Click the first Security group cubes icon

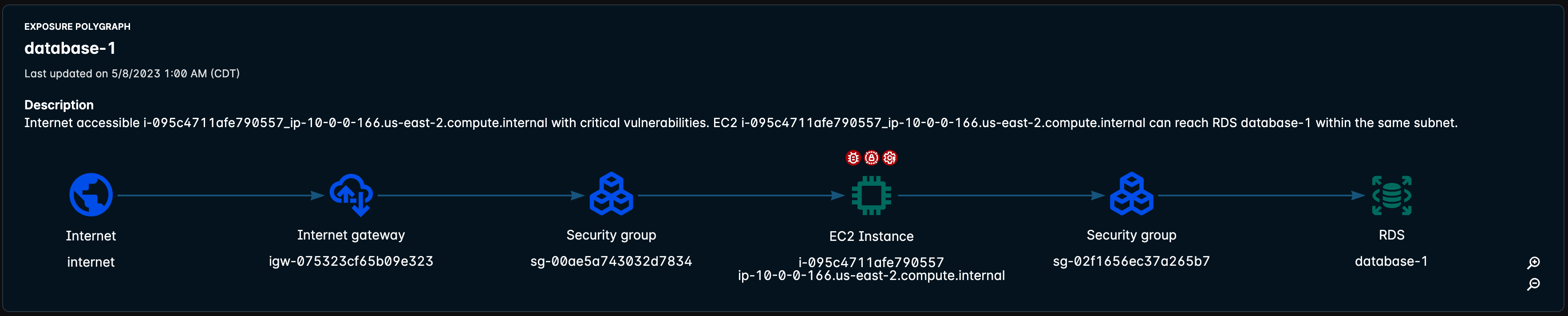(x=611, y=195)
